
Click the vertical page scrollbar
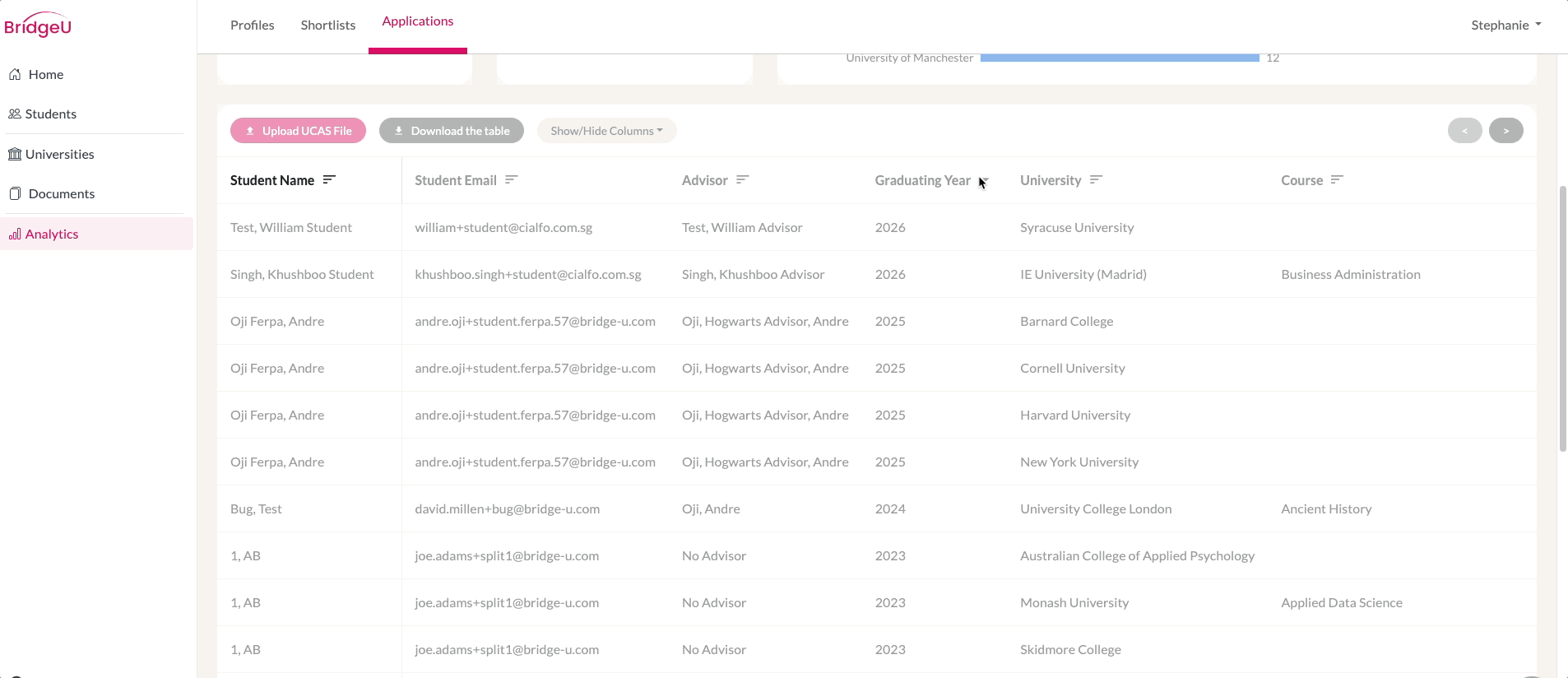1563,318
